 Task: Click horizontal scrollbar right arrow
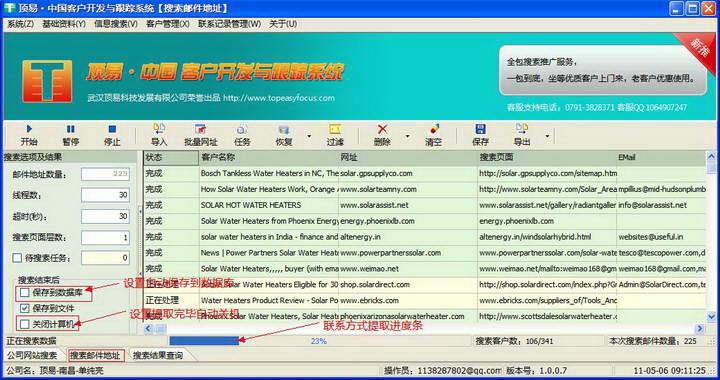pos(700,328)
